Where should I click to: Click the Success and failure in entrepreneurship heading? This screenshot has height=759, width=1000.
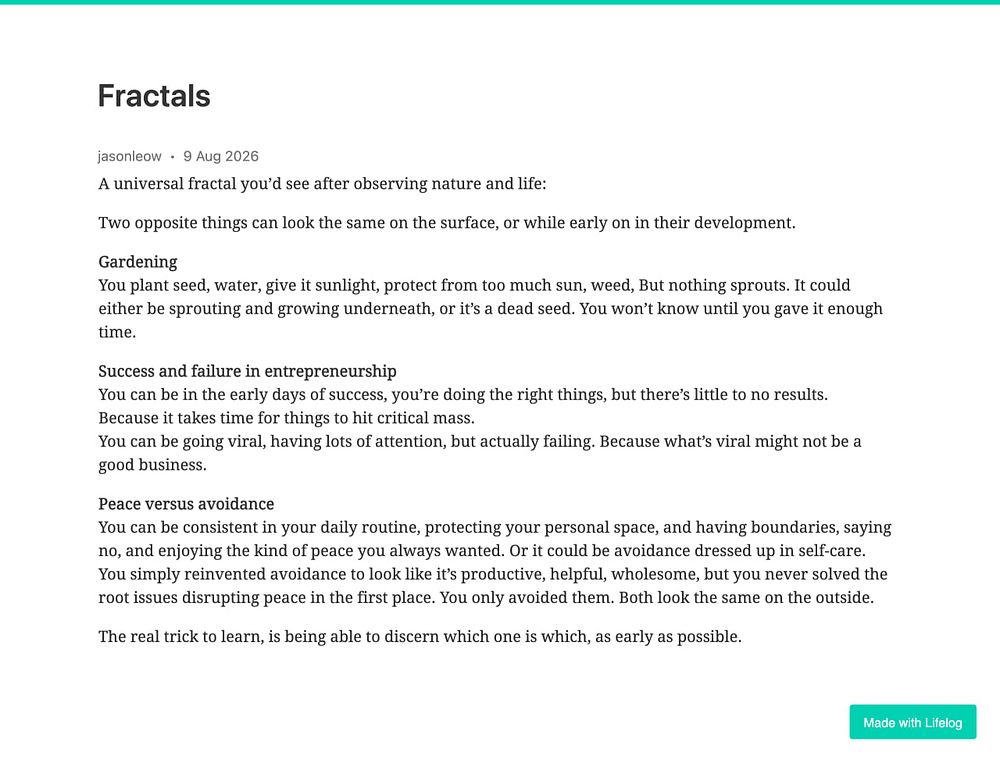coord(247,371)
